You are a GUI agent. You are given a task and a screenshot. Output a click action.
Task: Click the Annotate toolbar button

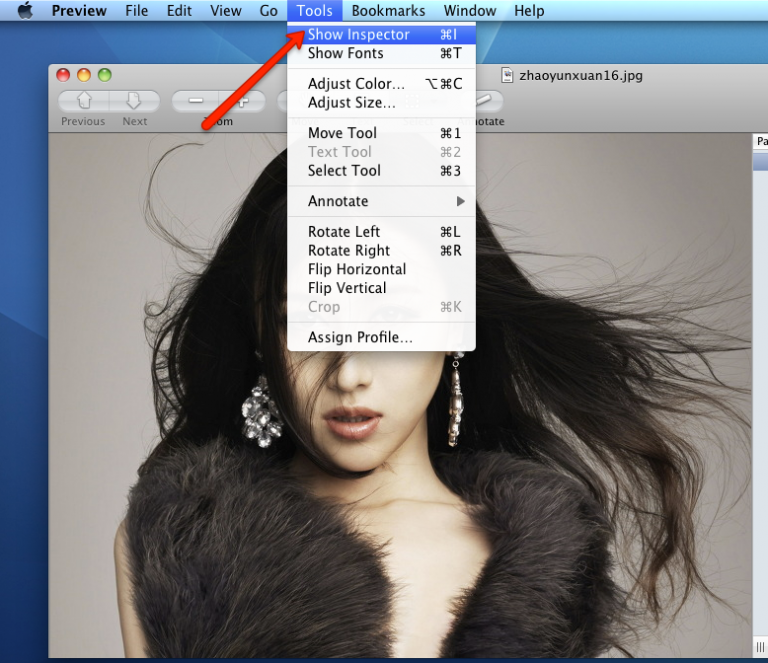pos(487,101)
